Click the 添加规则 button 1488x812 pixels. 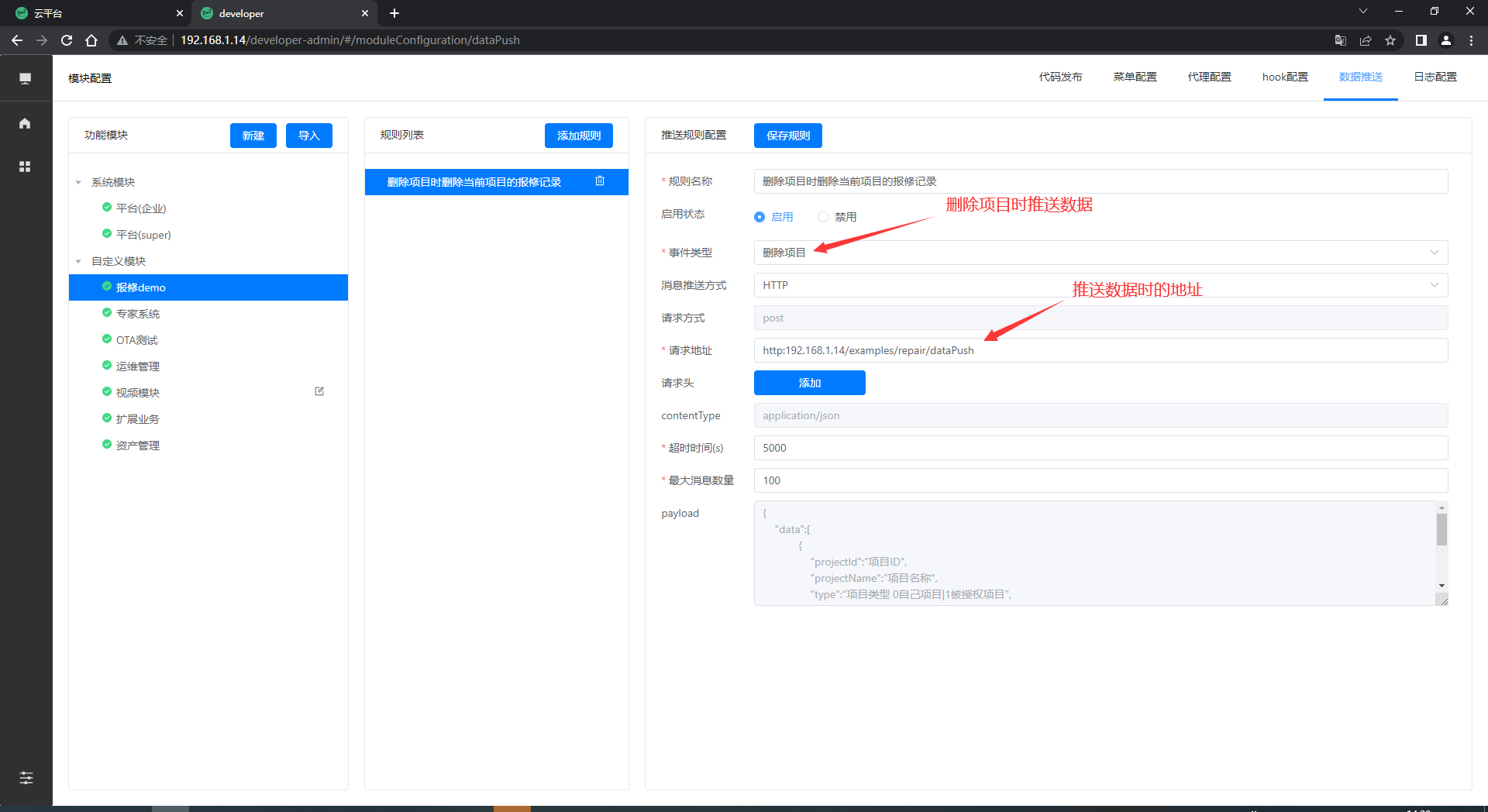tap(578, 136)
